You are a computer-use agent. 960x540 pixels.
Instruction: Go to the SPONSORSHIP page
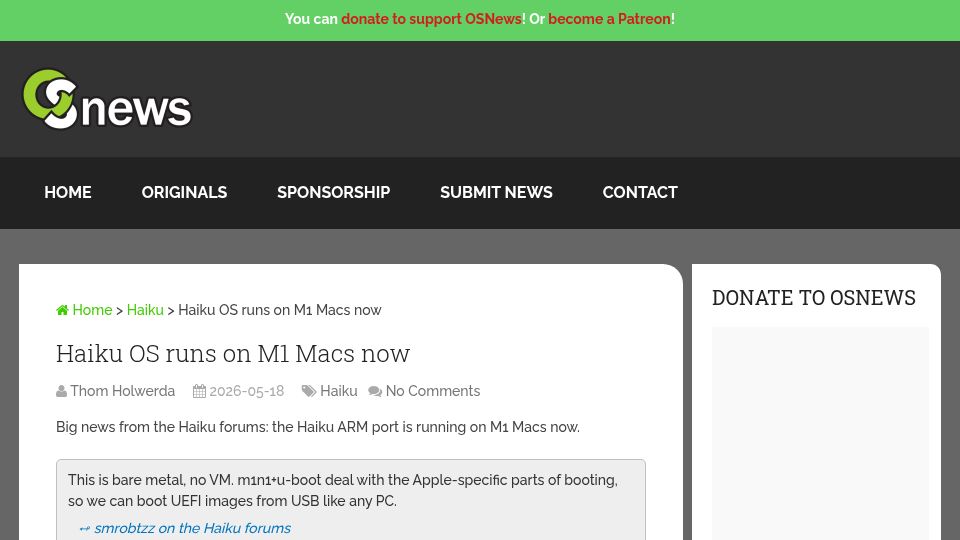click(x=334, y=192)
